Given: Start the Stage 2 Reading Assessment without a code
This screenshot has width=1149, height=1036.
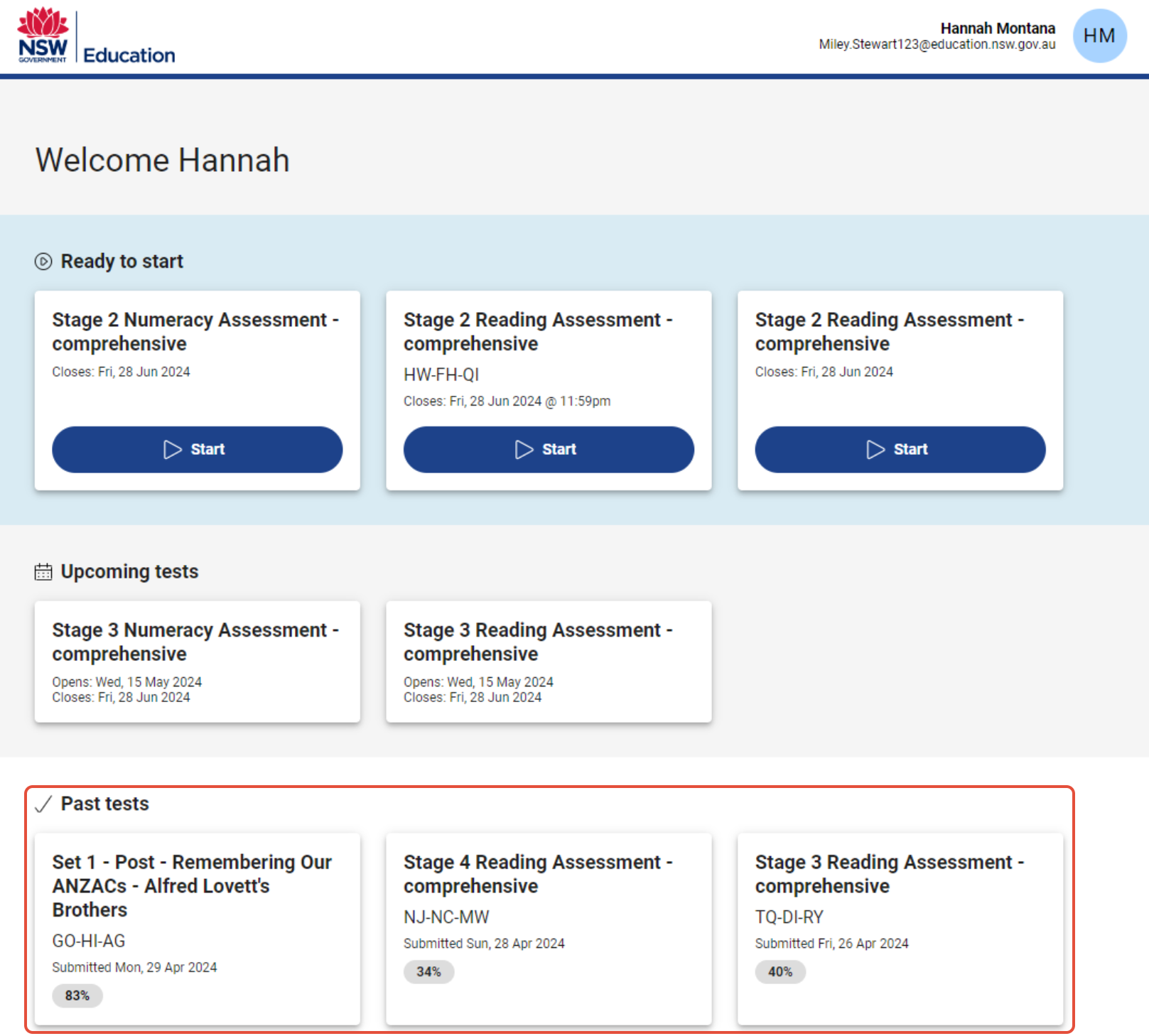Looking at the screenshot, I should [x=900, y=449].
